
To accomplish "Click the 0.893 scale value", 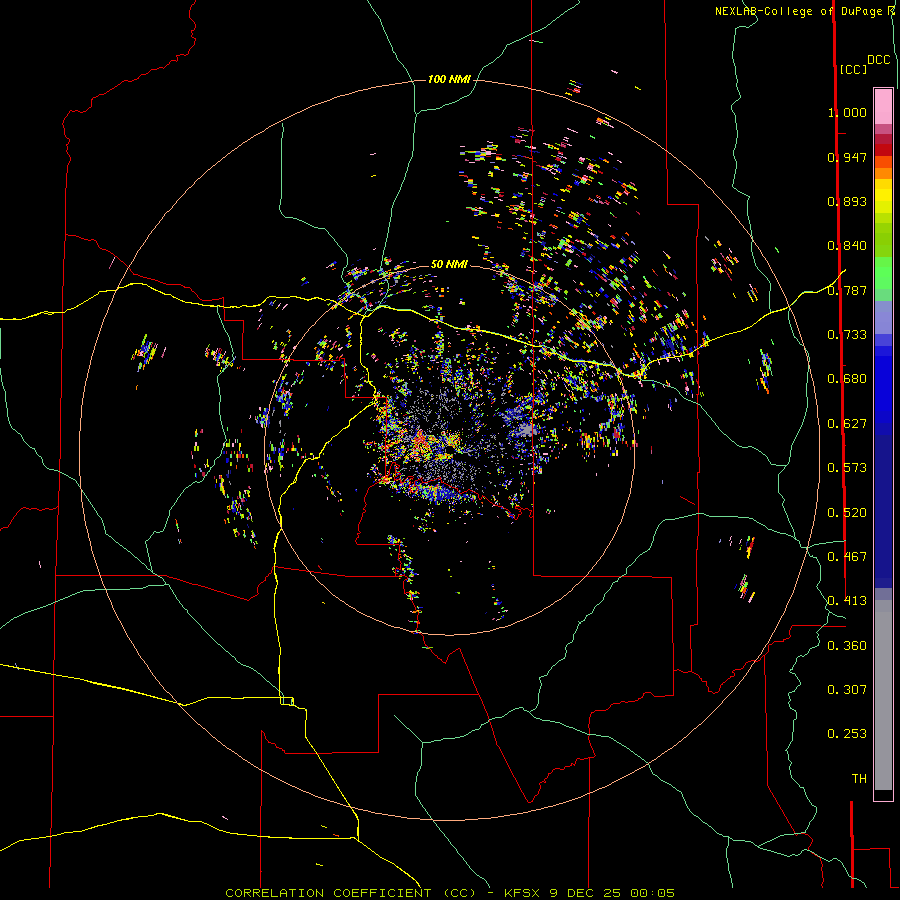I will [x=847, y=201].
